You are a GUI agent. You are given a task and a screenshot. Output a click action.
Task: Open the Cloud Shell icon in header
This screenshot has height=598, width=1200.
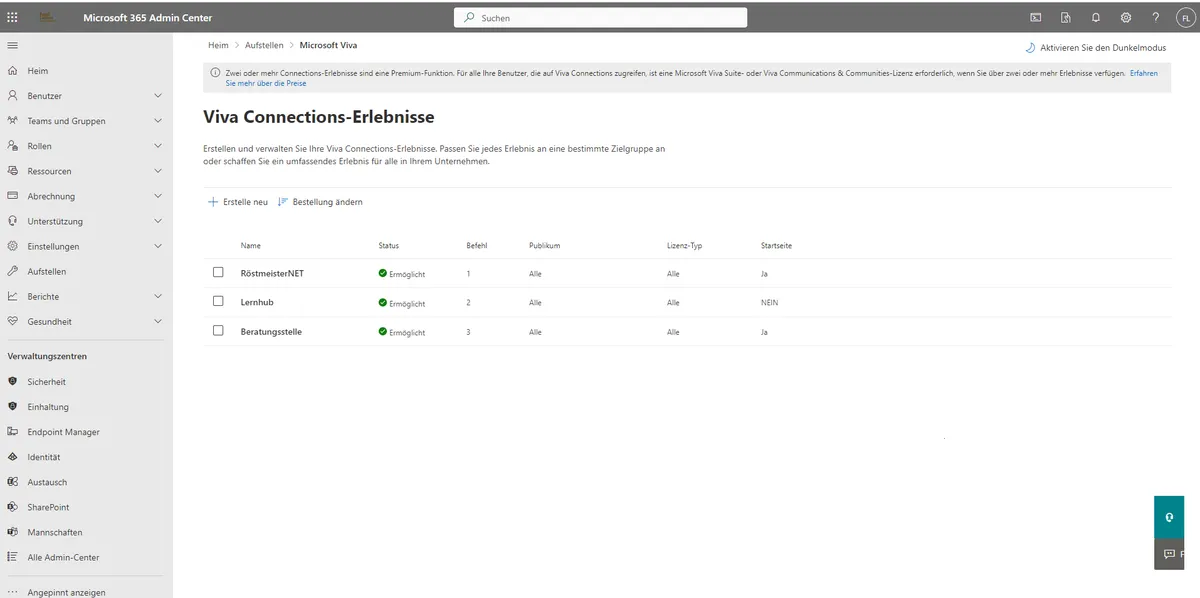[1036, 17]
